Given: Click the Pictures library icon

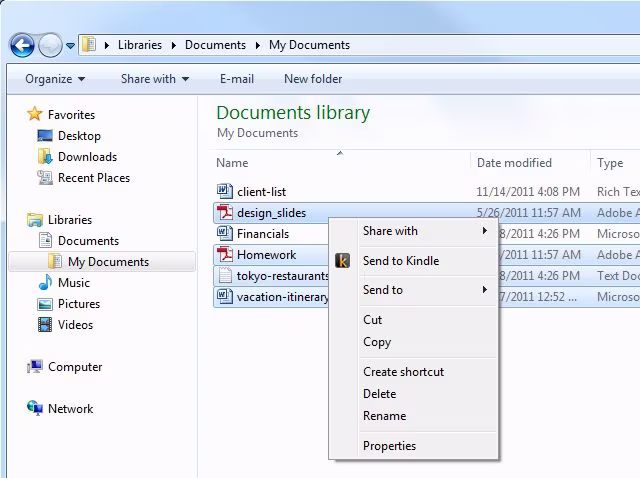Looking at the screenshot, I should pos(45,304).
